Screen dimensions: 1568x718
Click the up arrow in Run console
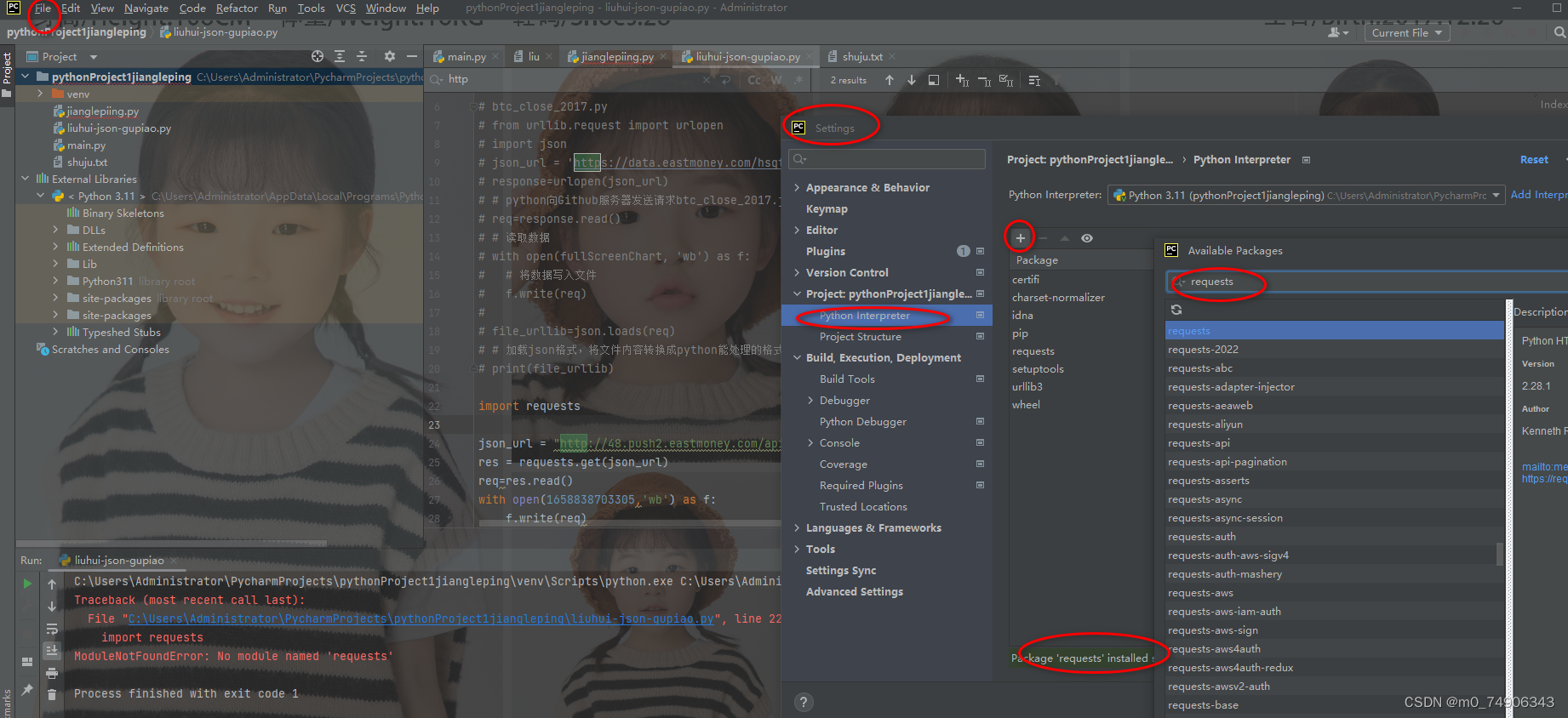[52, 584]
